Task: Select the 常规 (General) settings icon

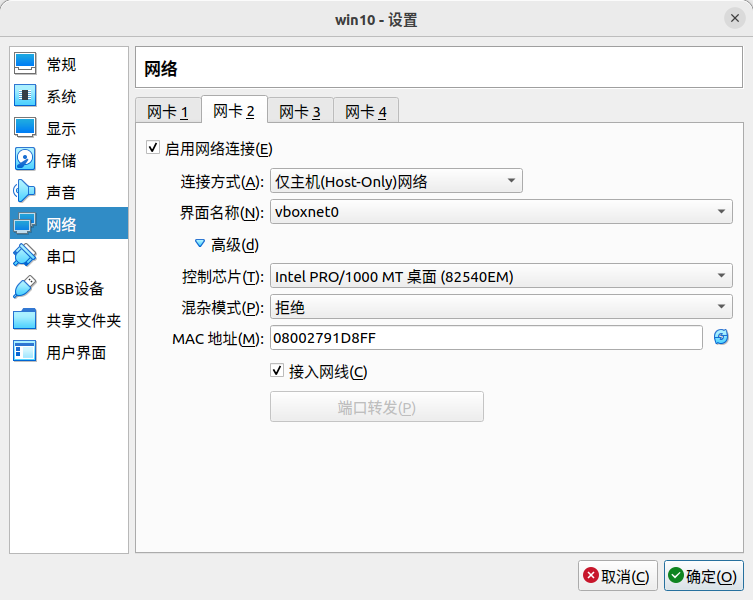Action: (x=25, y=65)
